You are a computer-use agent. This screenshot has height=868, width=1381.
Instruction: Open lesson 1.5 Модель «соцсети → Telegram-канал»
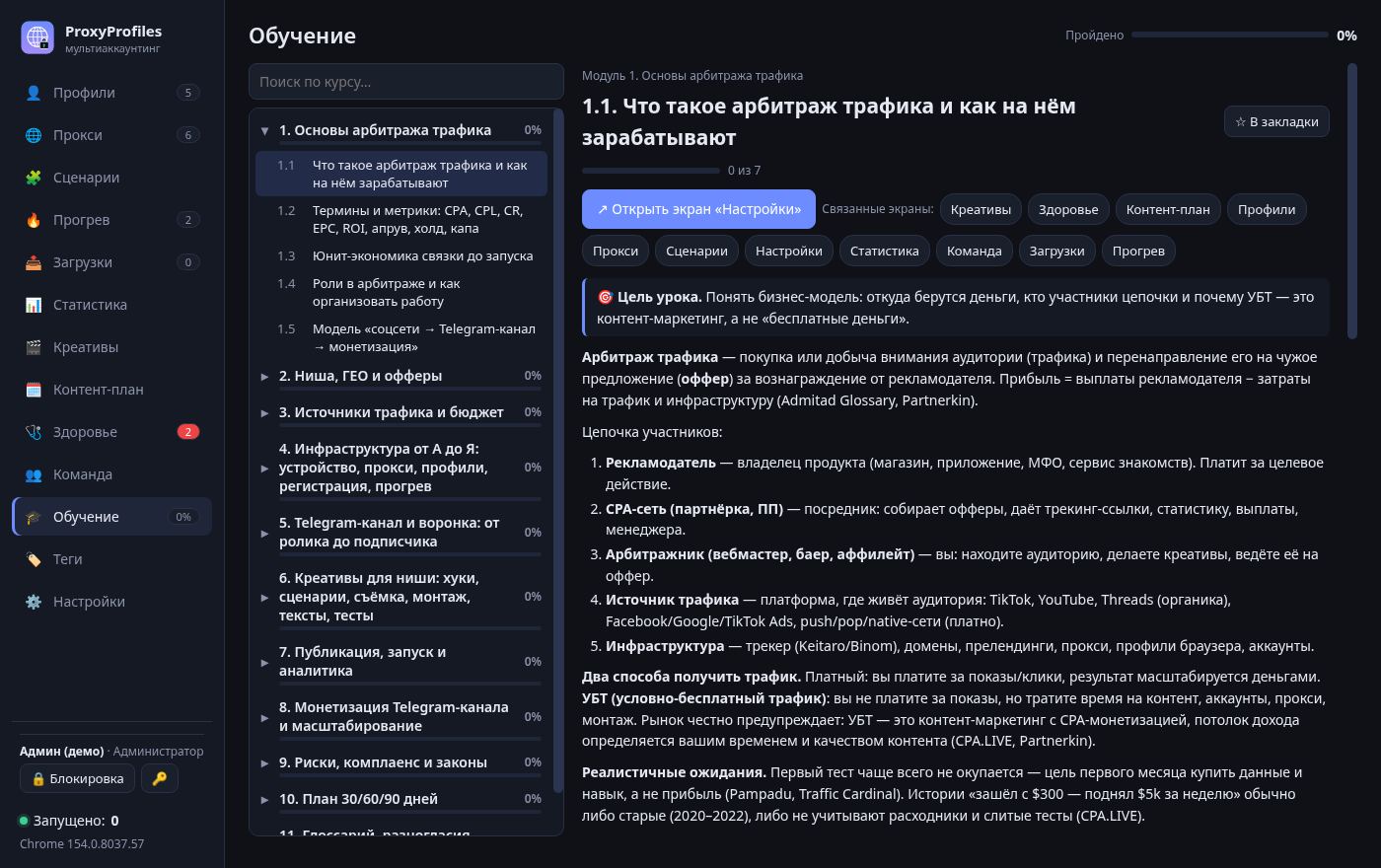401,337
